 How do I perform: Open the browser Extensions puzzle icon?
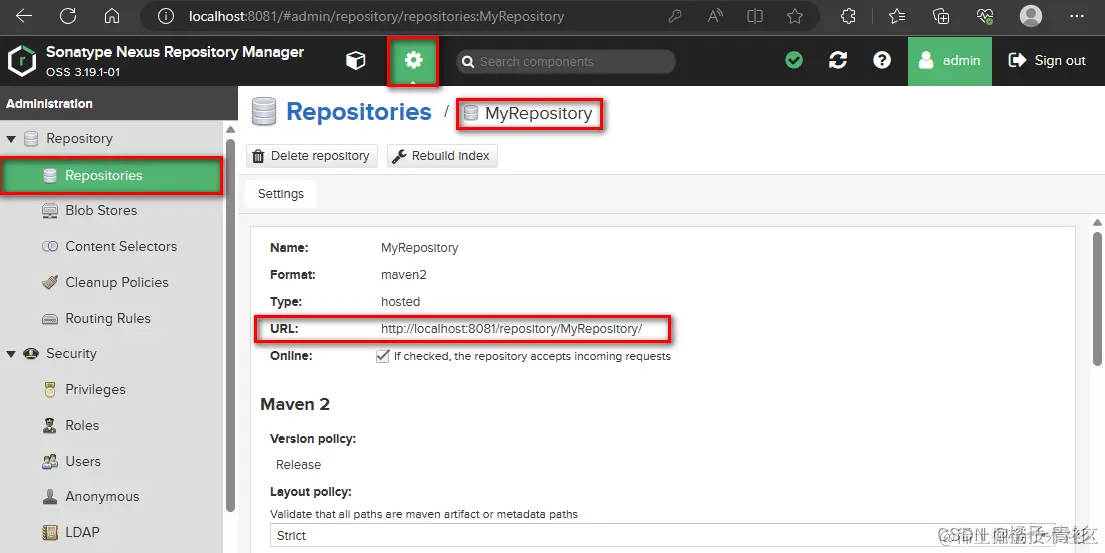click(x=848, y=16)
